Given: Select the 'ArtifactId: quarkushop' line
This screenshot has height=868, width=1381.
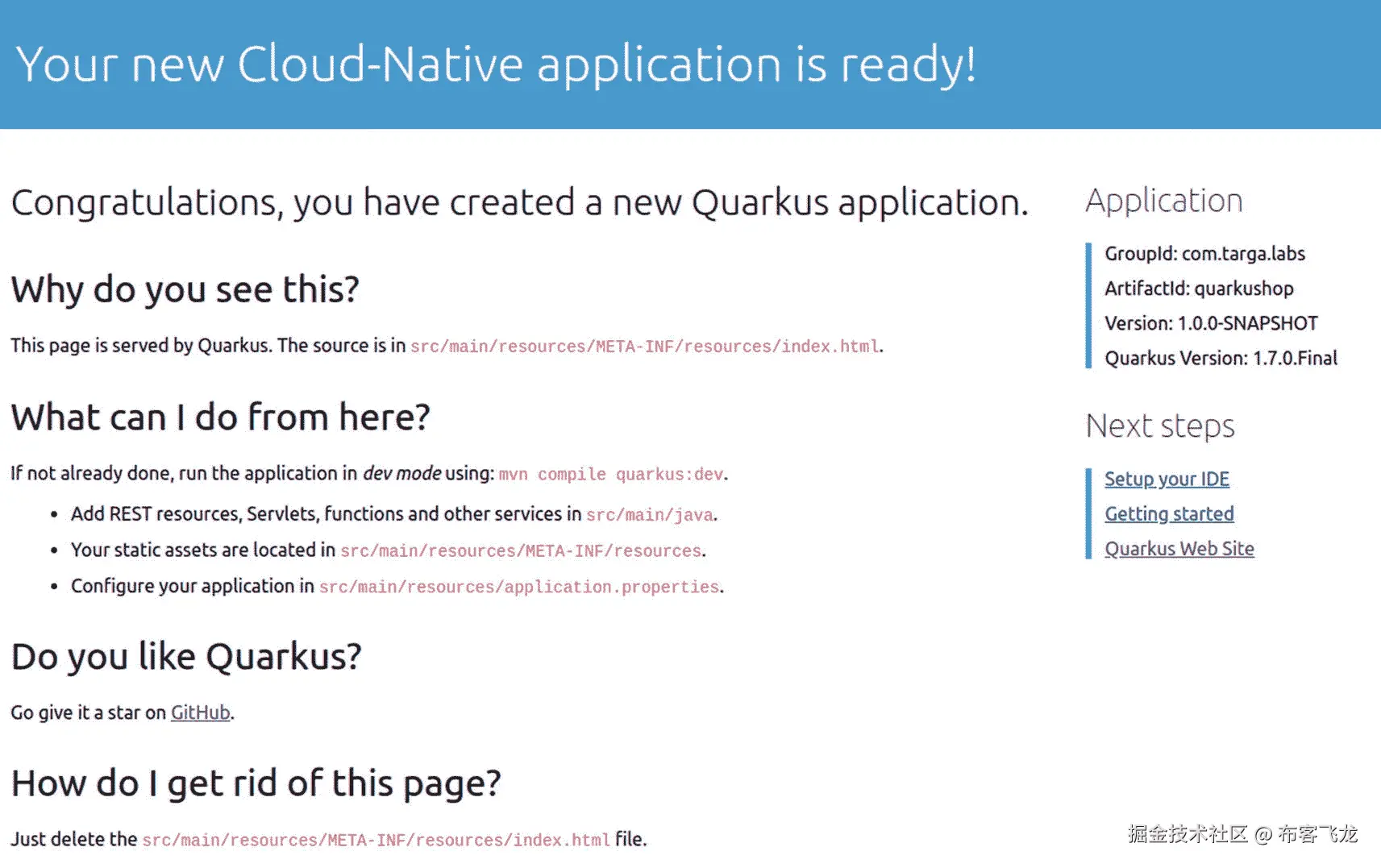Looking at the screenshot, I should point(1199,289).
